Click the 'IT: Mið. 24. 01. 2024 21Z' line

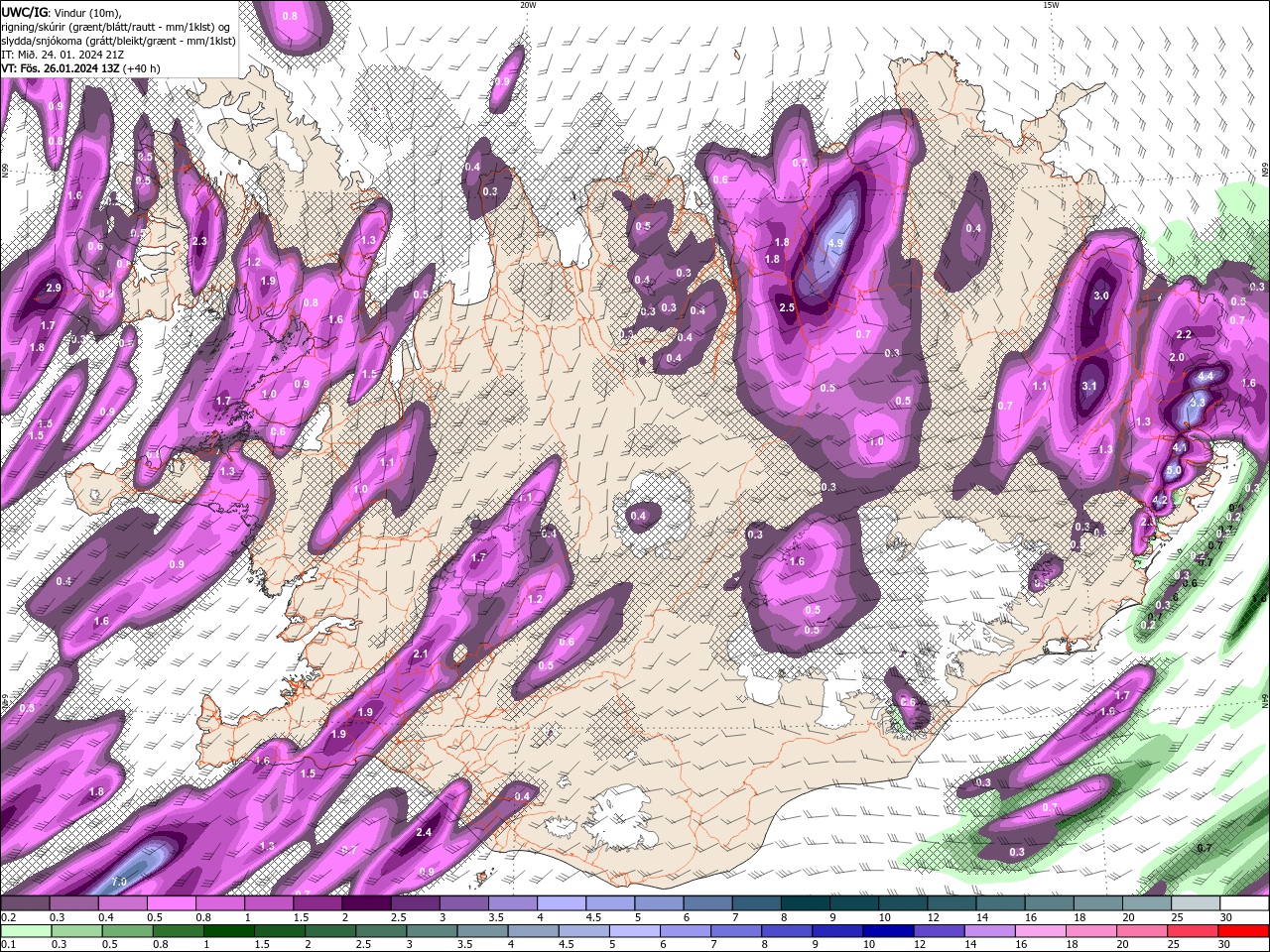tap(63, 55)
